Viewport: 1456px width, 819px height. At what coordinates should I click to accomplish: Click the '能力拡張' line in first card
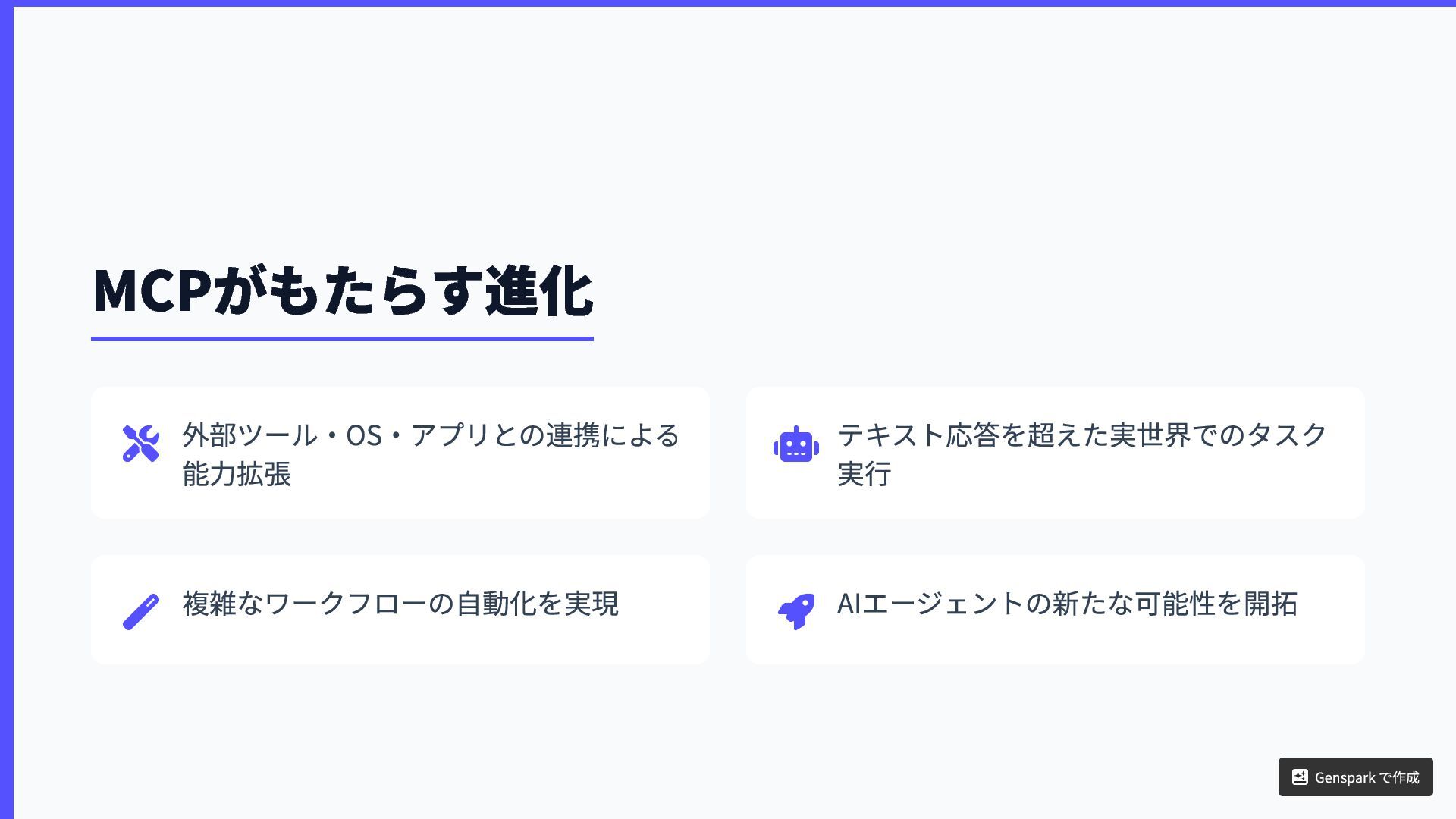237,474
